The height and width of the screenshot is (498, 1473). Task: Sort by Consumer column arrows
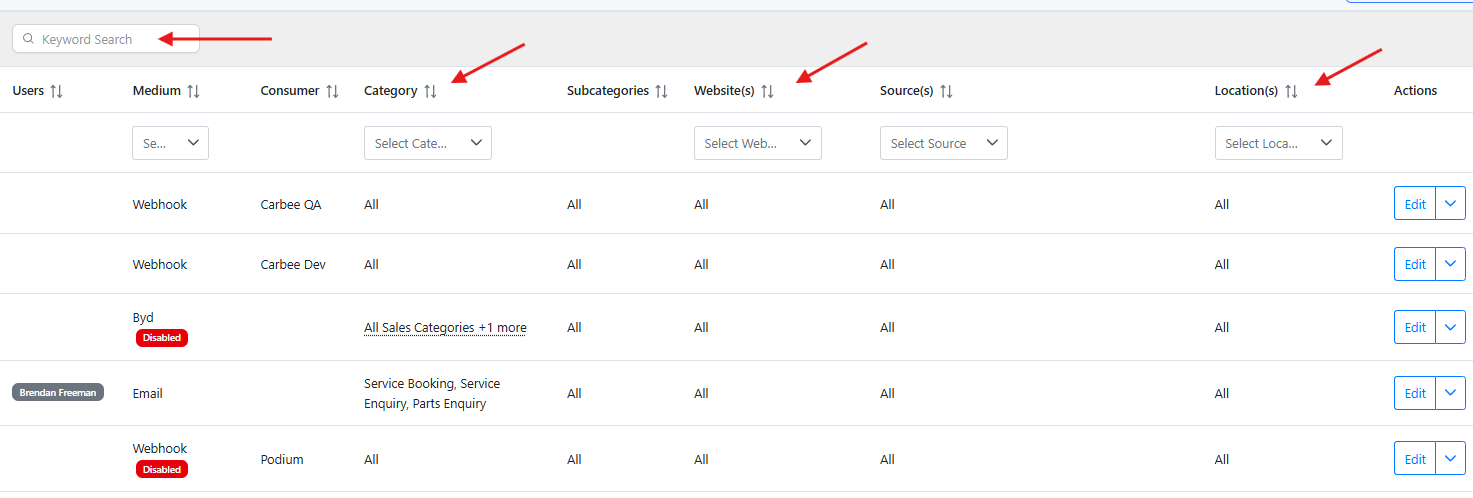point(332,91)
